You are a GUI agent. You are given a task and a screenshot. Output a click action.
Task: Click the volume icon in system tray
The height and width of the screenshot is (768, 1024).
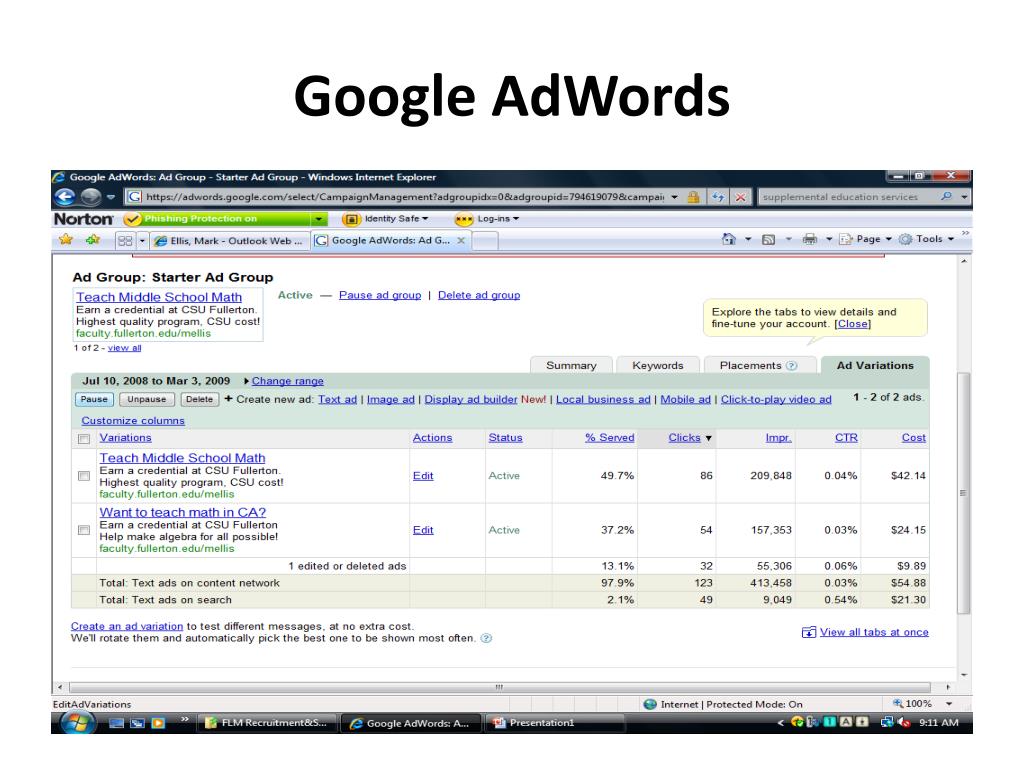(x=904, y=722)
